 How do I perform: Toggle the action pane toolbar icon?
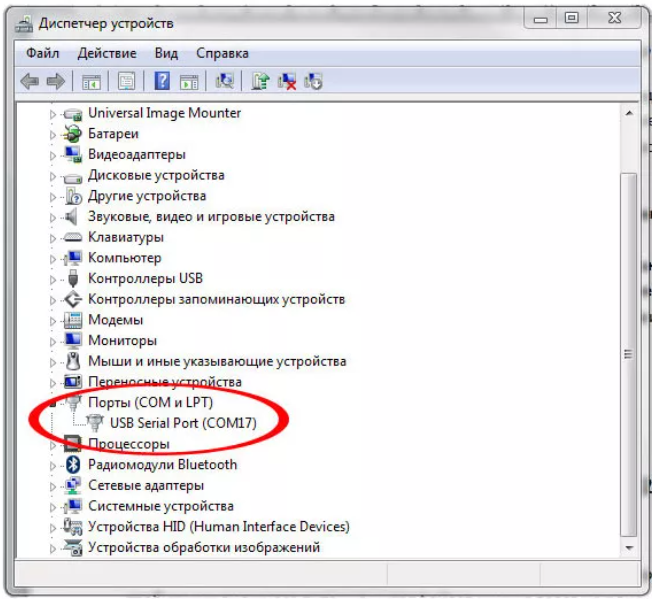189,81
